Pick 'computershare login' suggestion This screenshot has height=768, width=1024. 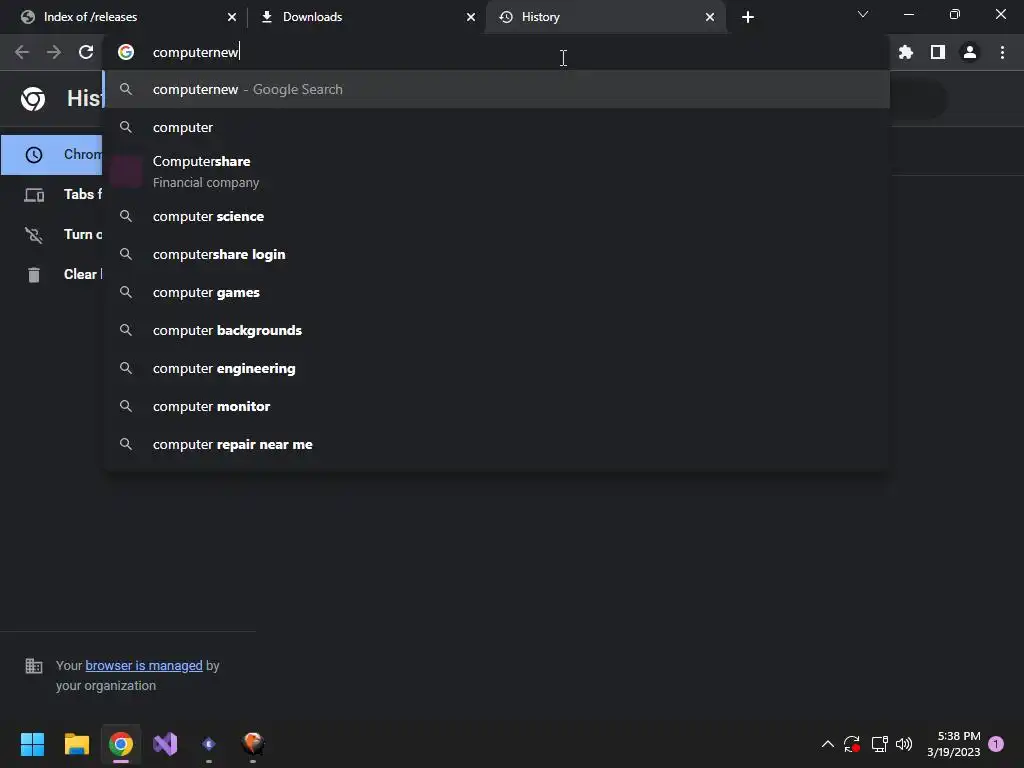point(498,254)
